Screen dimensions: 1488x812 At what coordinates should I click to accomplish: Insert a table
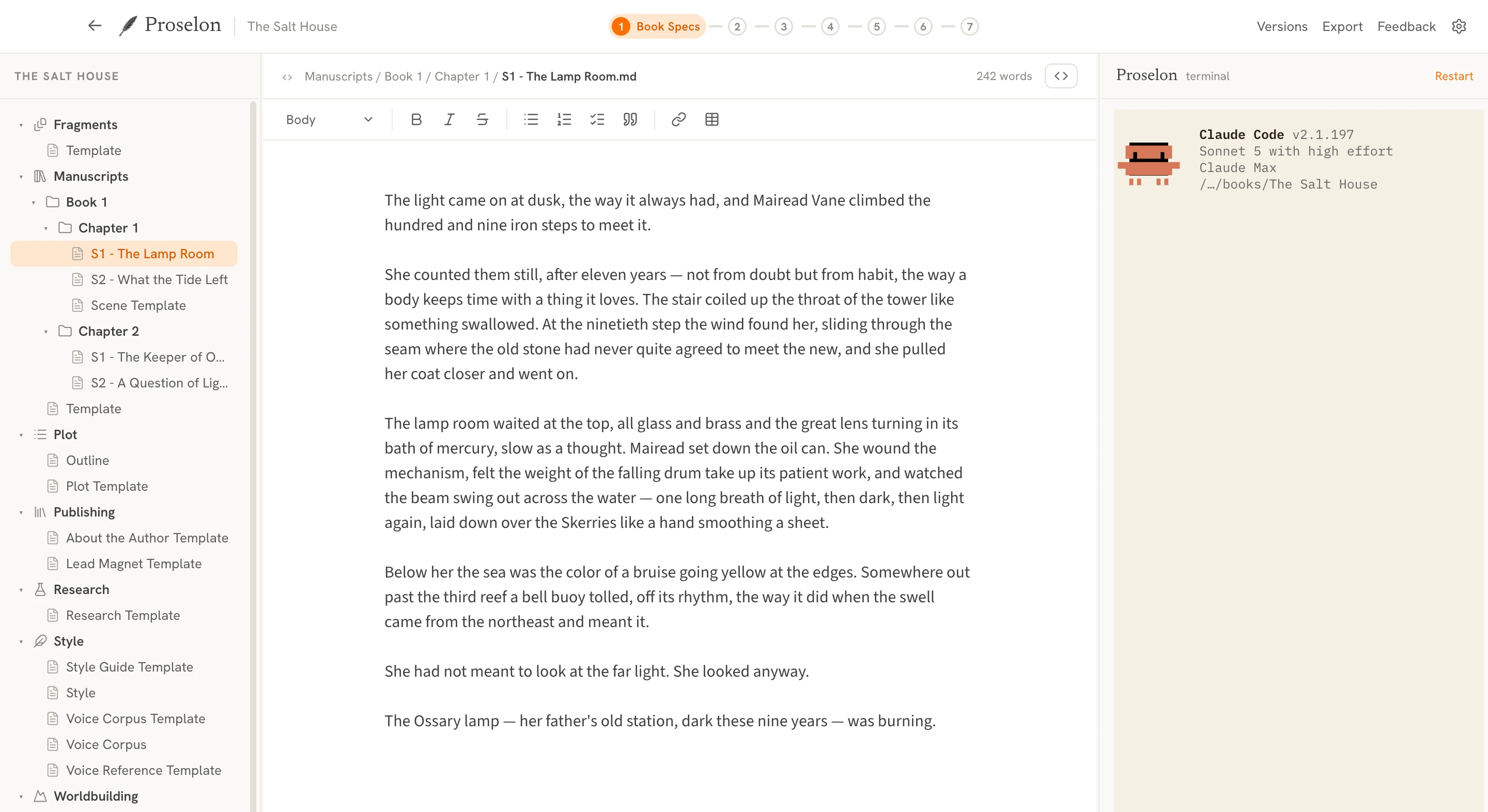[711, 119]
